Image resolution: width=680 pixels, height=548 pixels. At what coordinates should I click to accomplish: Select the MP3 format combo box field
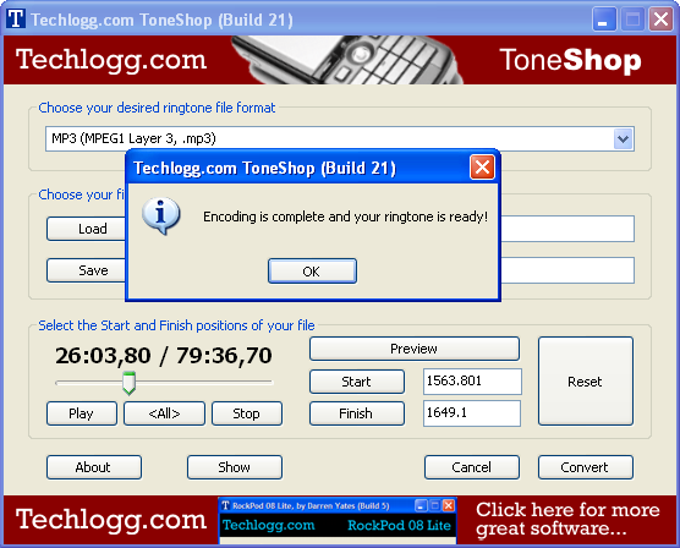pyautogui.click(x=340, y=139)
